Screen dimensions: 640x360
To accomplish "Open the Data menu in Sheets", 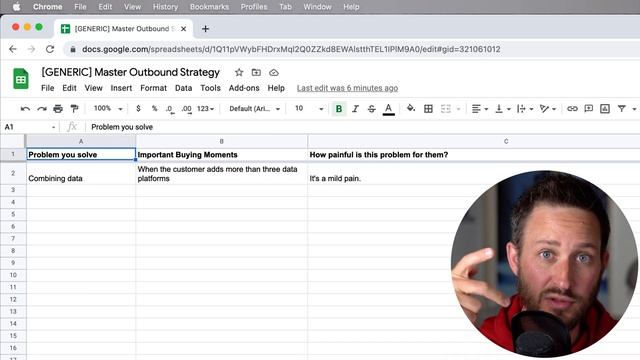I will 183,88.
